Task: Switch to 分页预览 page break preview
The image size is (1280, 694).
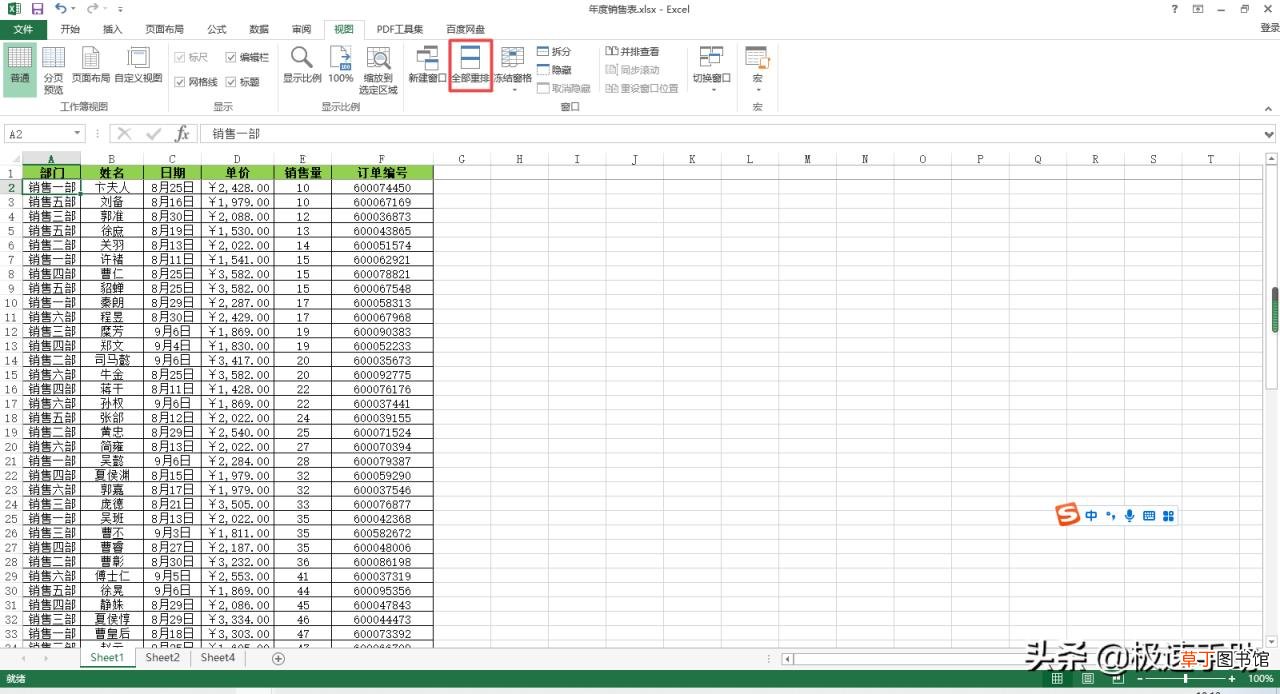Action: point(53,70)
